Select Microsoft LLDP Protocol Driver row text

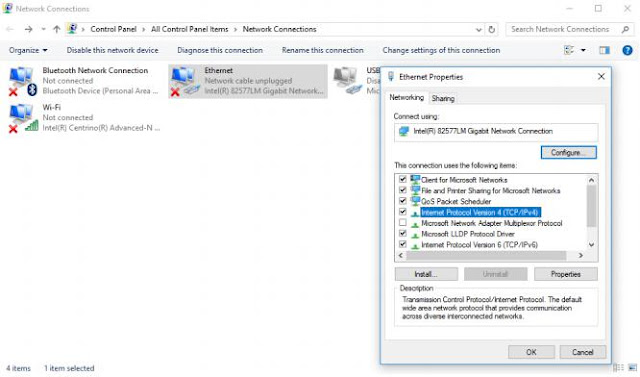[x=468, y=234]
